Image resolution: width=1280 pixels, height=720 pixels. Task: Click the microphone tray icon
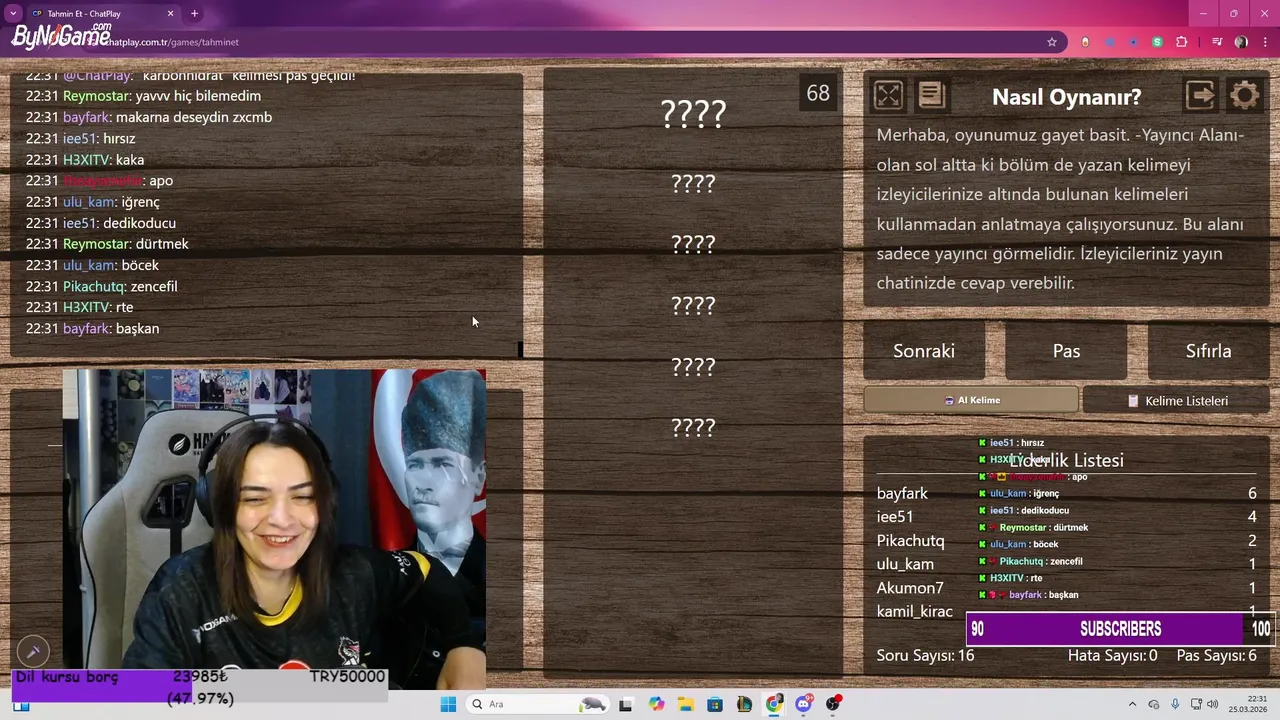pyautogui.click(x=1175, y=704)
